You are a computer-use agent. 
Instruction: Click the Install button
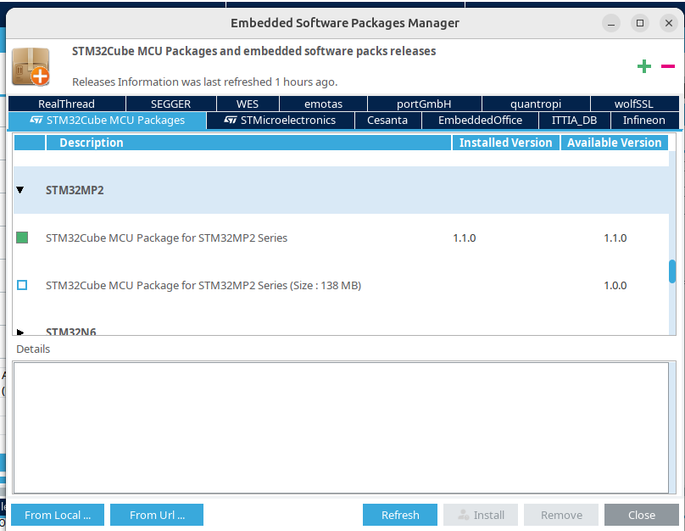pos(481,515)
